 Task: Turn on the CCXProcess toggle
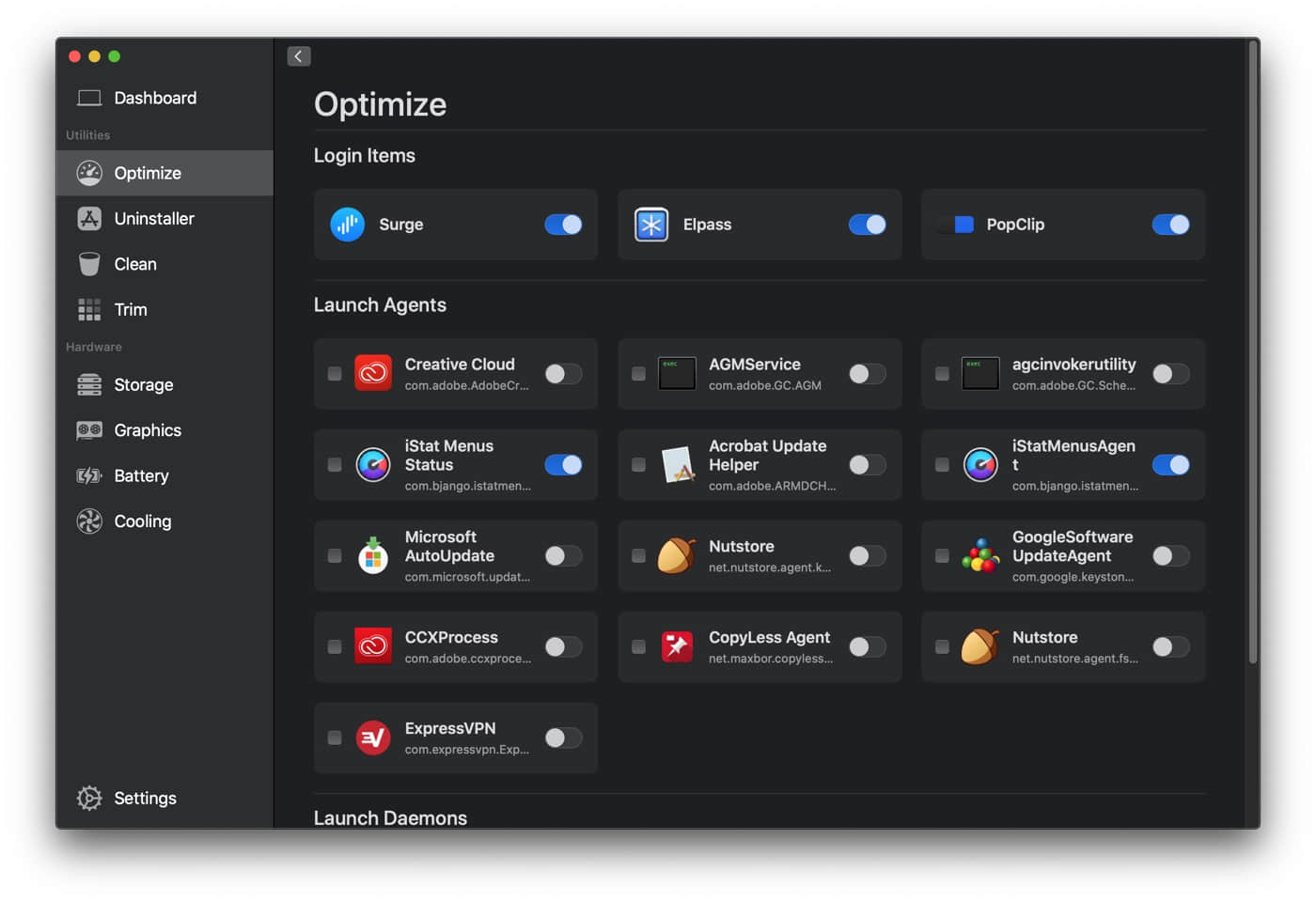(x=563, y=646)
